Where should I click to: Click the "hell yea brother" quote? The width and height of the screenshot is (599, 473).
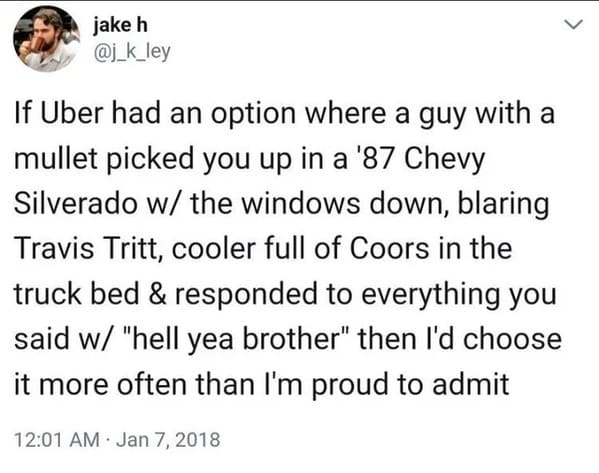click(x=236, y=339)
